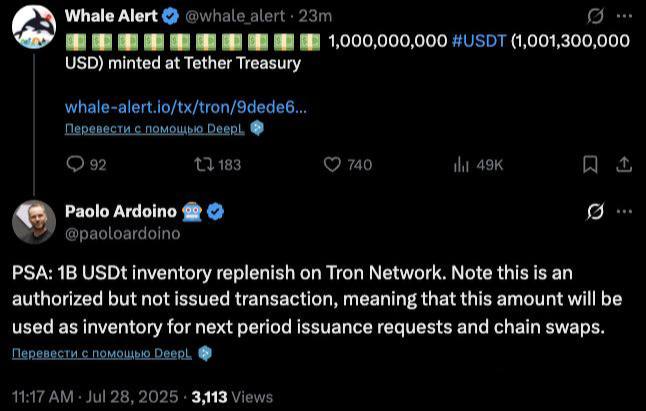Image resolution: width=646 pixels, height=411 pixels.
Task: Click Grok icon on Whale Alert tweet
Action: tap(596, 16)
